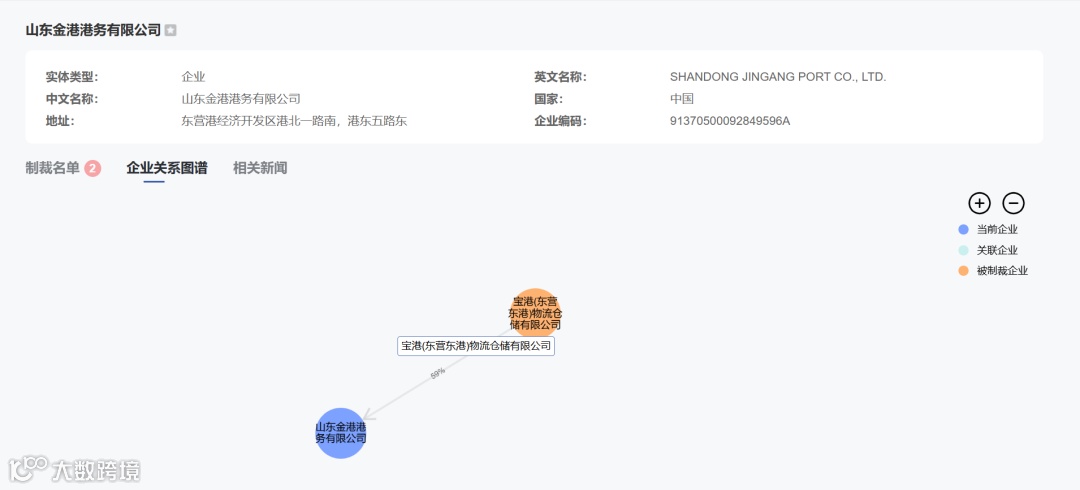Viewport: 1080px width, 490px height.
Task: Open the 制裁名单 tab
Action: (x=52, y=168)
